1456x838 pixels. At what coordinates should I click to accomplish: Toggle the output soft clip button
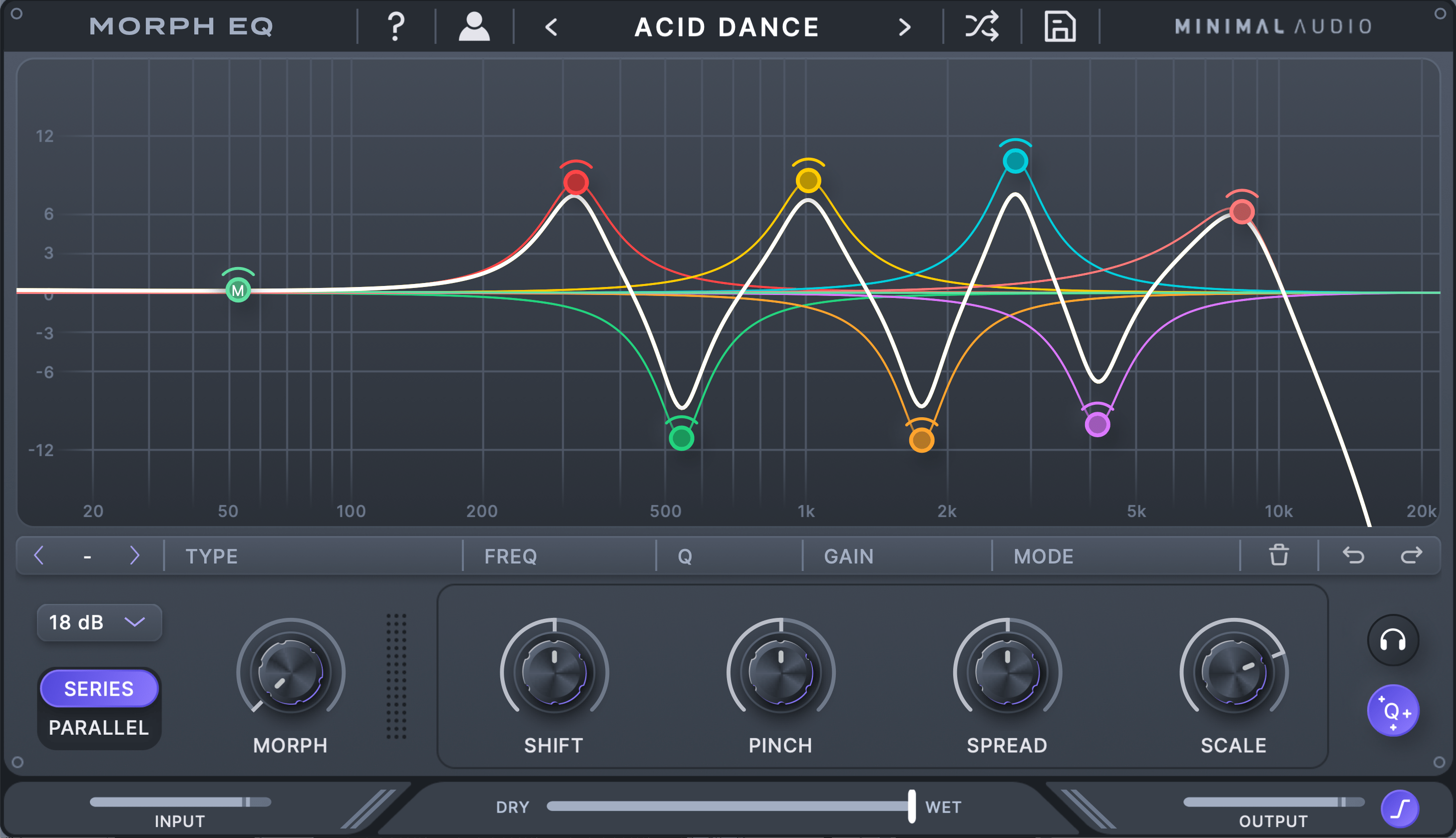[x=1400, y=808]
